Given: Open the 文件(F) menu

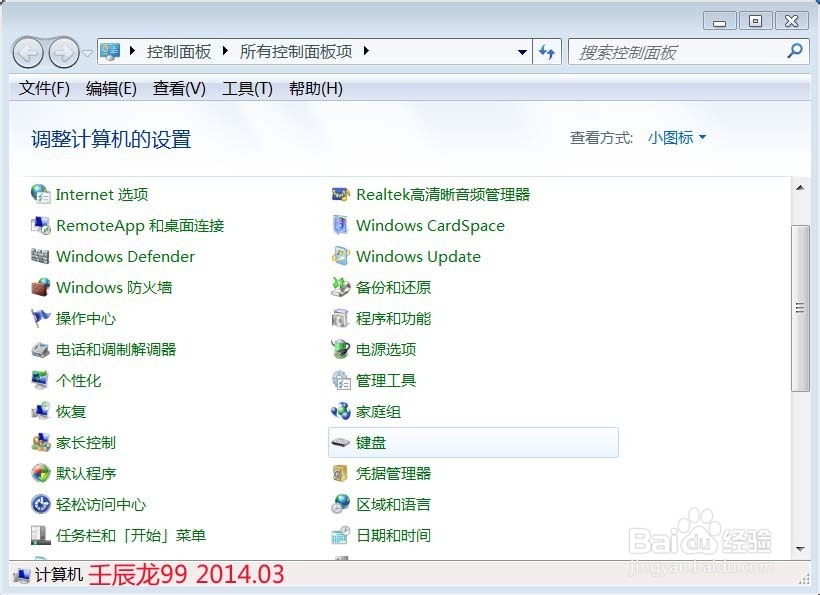Looking at the screenshot, I should tap(44, 88).
